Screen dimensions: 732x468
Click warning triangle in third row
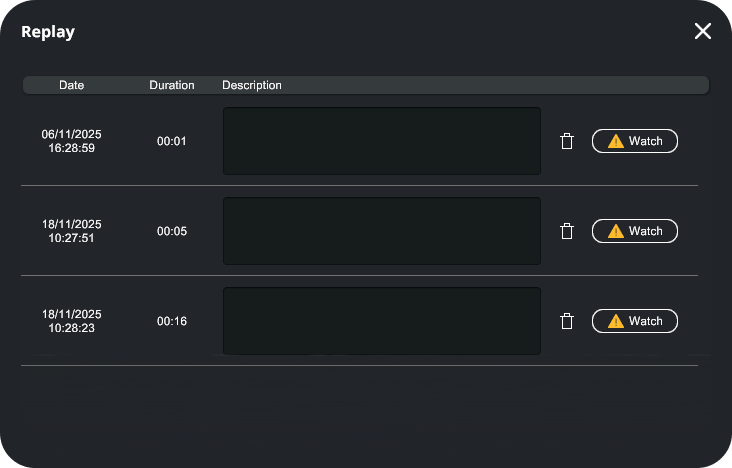coord(615,321)
